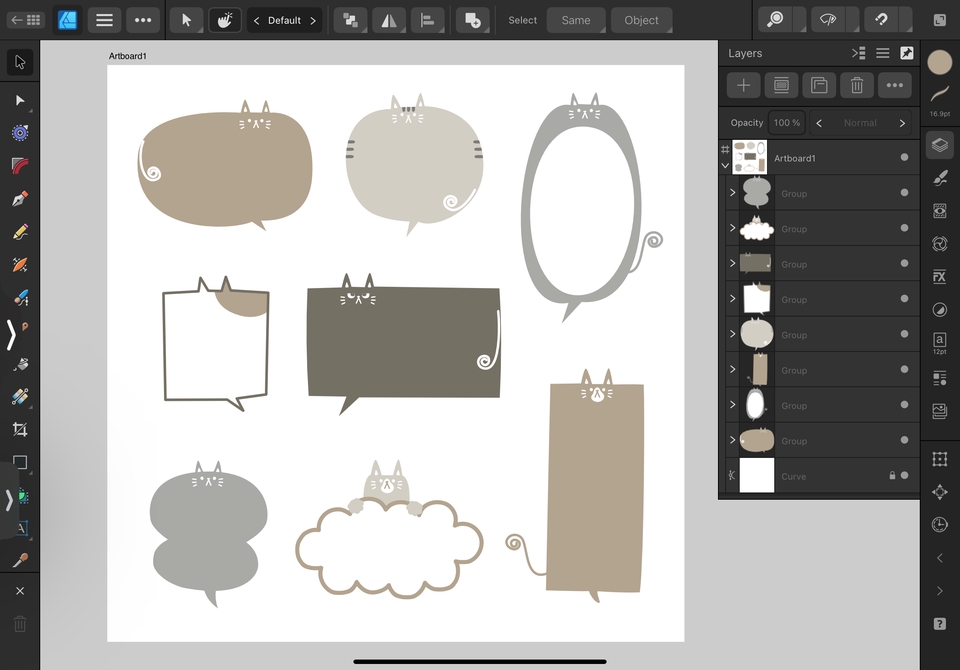Screen dimensions: 960x670
Task: Open the Layers panel list menu
Action: tap(882, 53)
